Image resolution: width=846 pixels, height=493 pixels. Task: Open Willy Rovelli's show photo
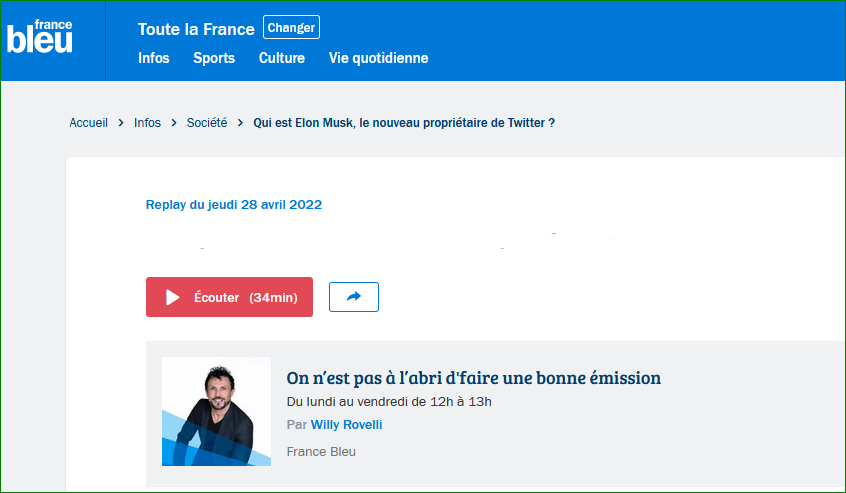tap(216, 411)
